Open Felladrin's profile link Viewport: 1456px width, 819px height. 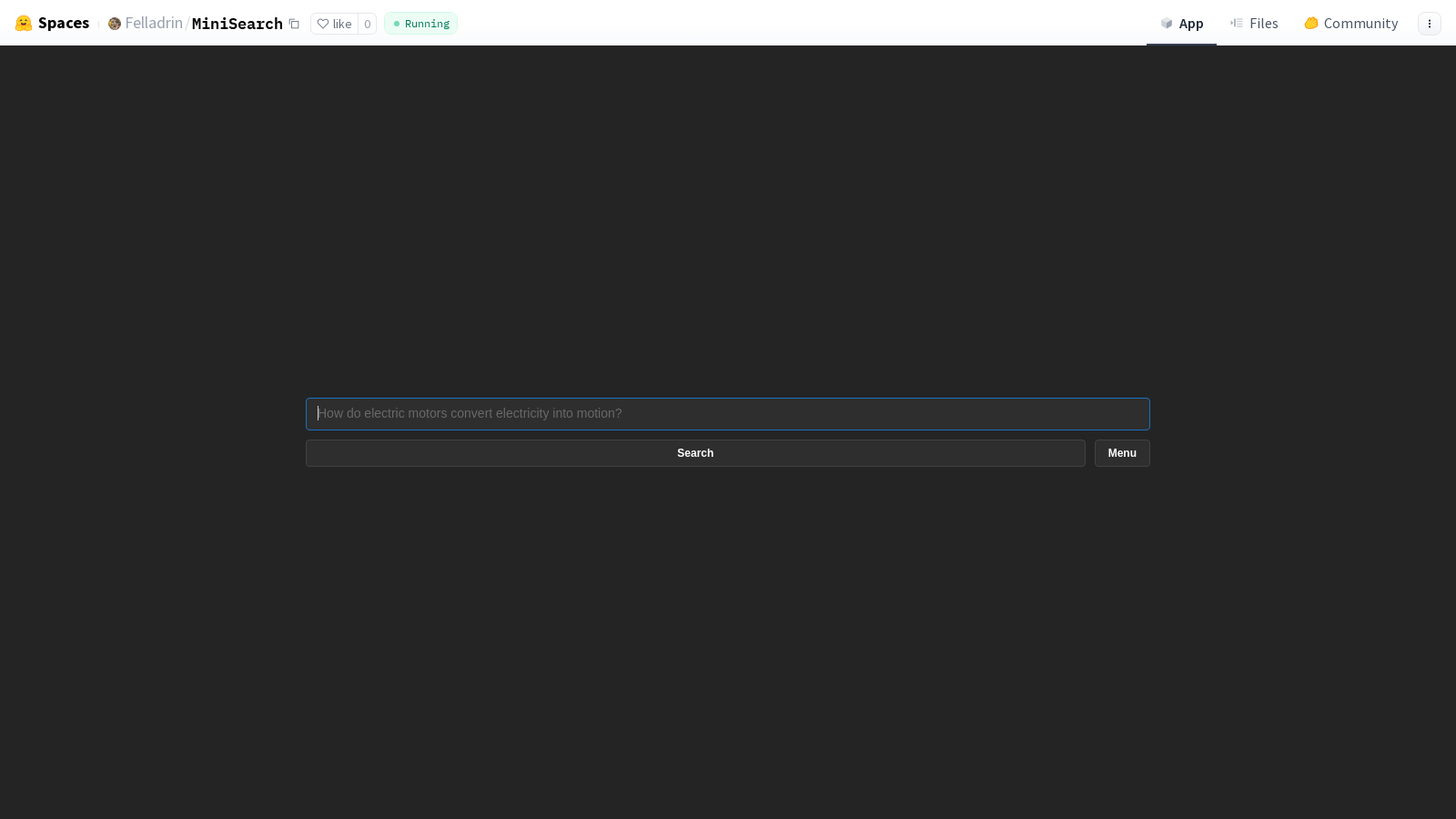pyautogui.click(x=153, y=23)
